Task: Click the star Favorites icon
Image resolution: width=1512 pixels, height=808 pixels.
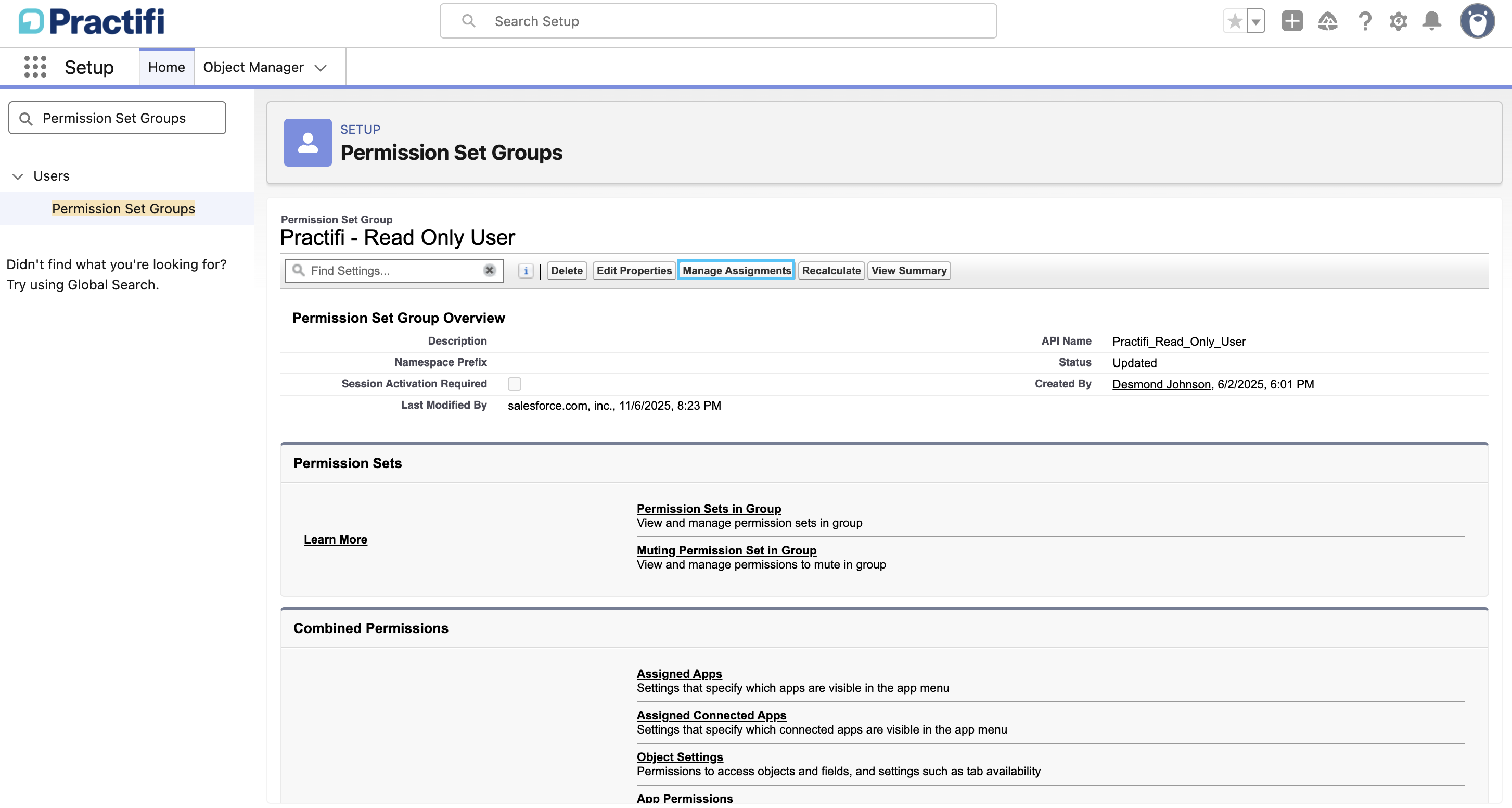Action: [x=1235, y=21]
